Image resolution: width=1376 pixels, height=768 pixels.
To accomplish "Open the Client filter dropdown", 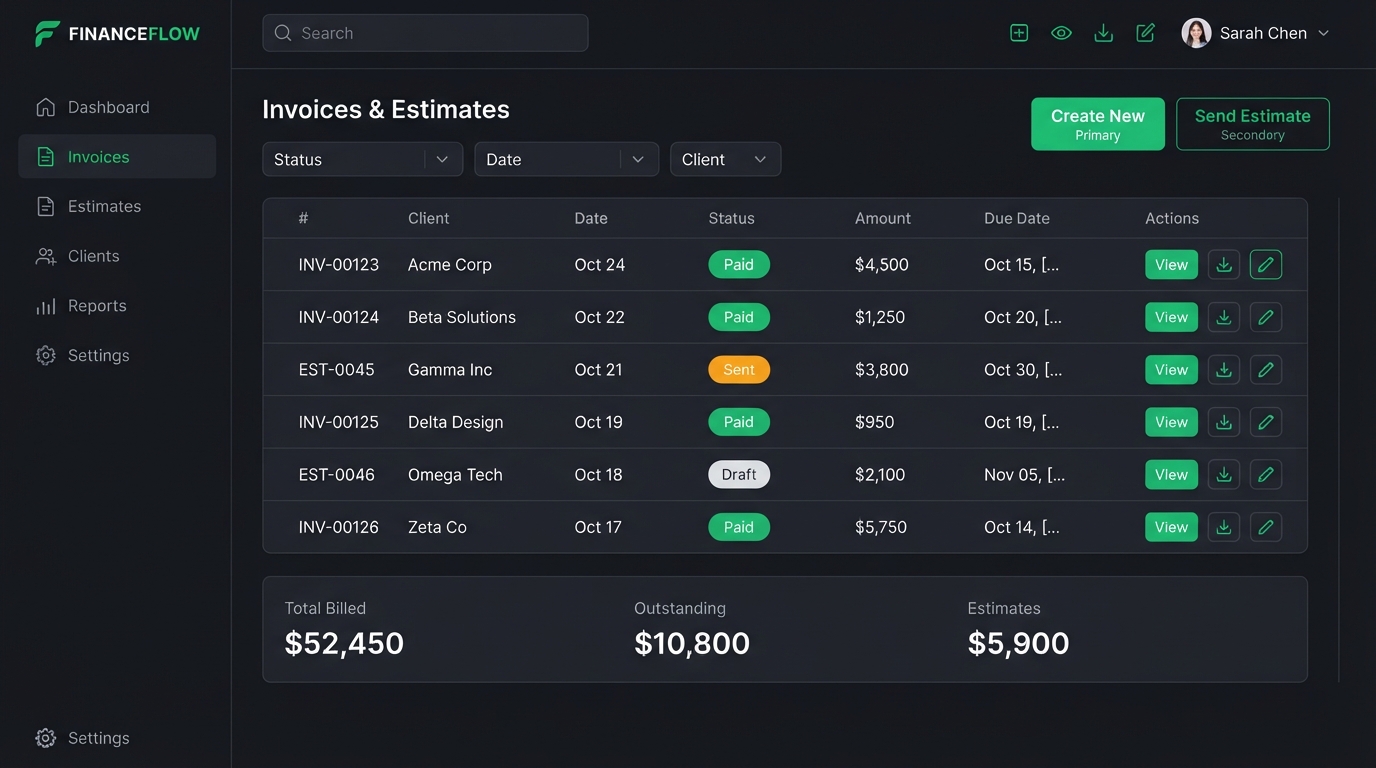I will tap(725, 159).
